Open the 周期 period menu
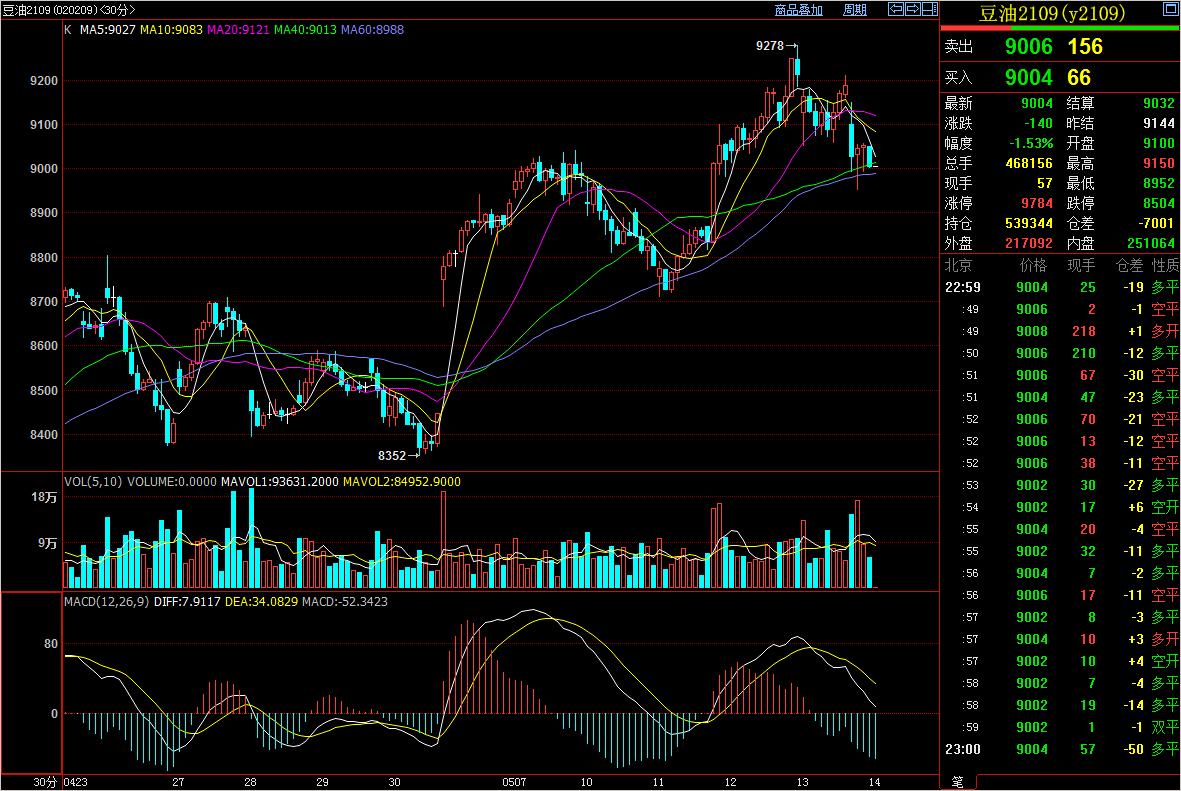Screen dimensions: 1181x791 click(854, 10)
